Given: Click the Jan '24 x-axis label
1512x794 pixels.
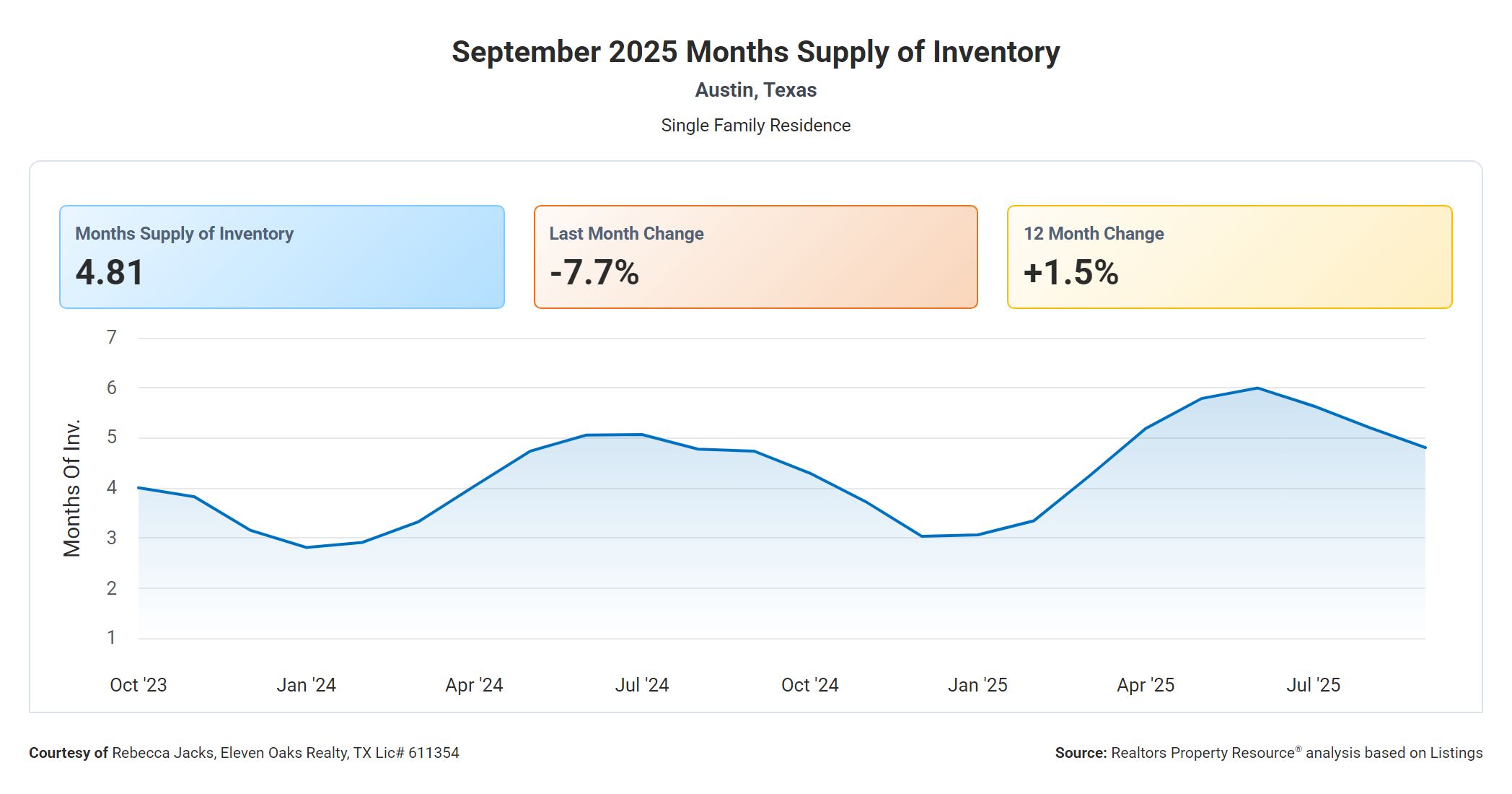Looking at the screenshot, I should (306, 685).
